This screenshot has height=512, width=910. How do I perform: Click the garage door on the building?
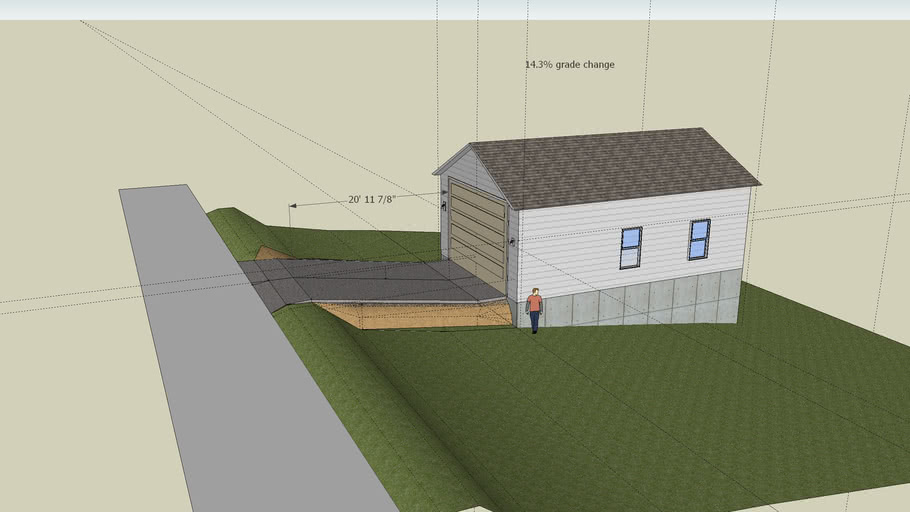pos(477,233)
